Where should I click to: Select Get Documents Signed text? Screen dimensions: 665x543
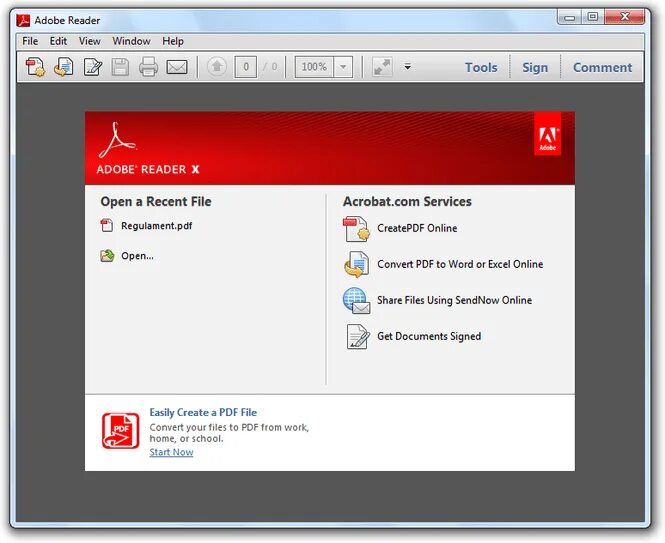(x=429, y=336)
